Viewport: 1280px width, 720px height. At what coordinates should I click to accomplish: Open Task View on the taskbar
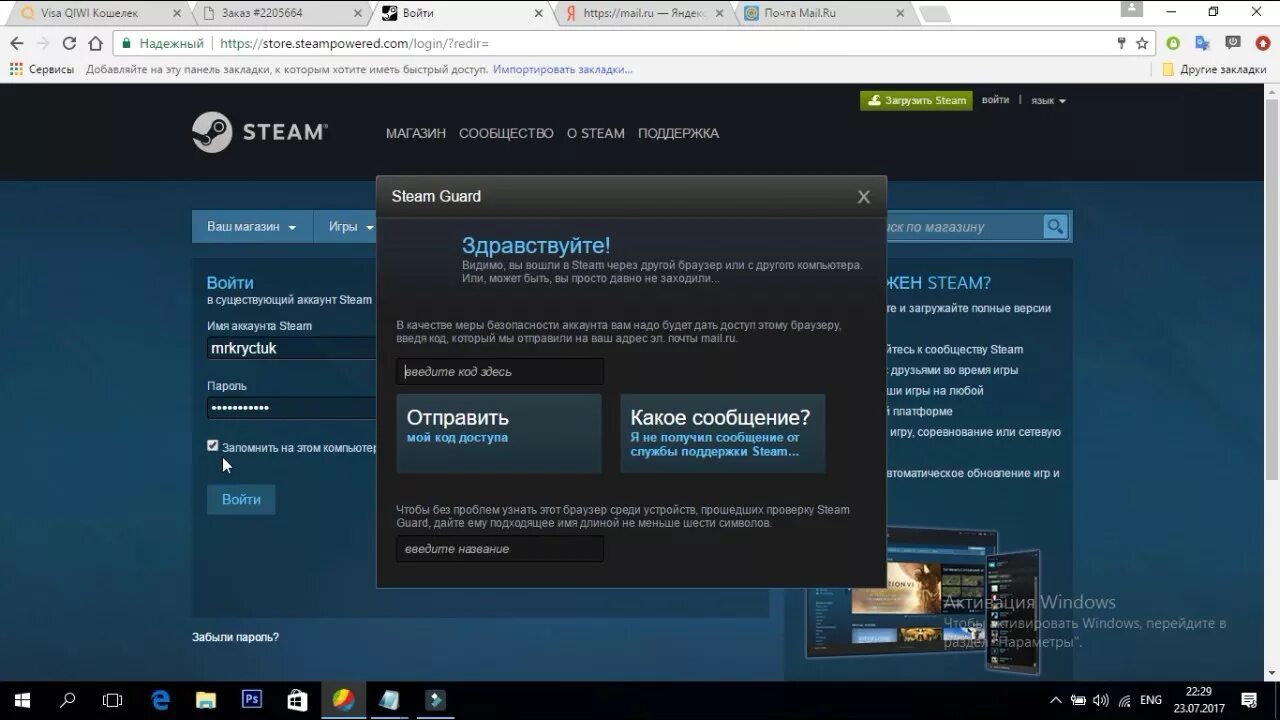(x=113, y=700)
